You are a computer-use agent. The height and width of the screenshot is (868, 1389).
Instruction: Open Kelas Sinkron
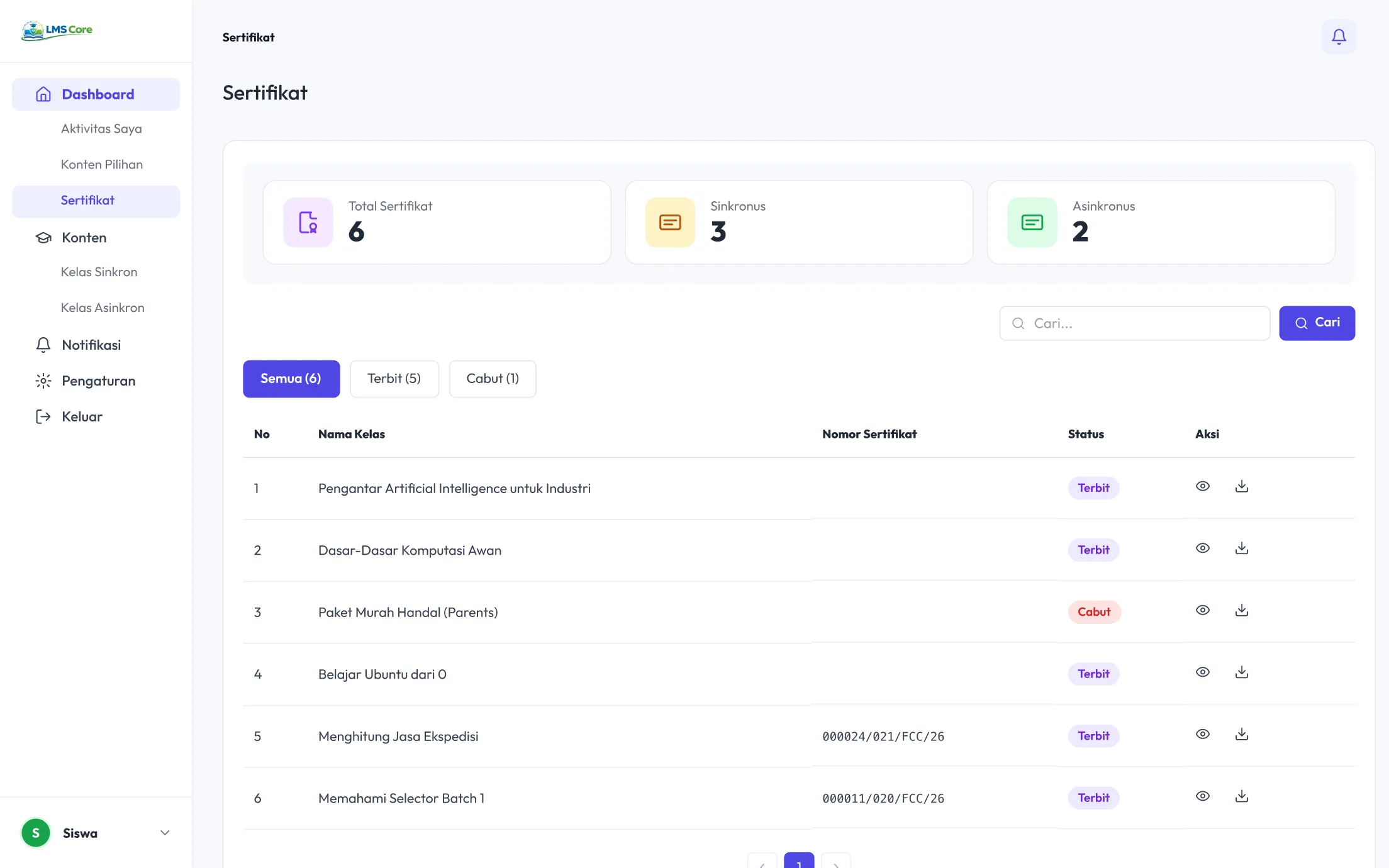point(99,272)
